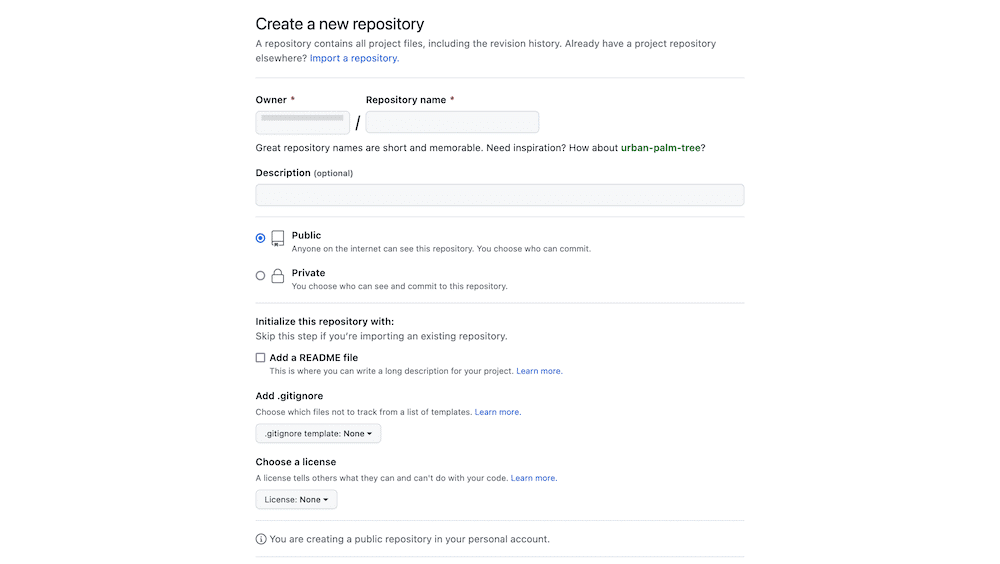Select the Public radio button
The height and width of the screenshot is (564, 1000).
(261, 238)
